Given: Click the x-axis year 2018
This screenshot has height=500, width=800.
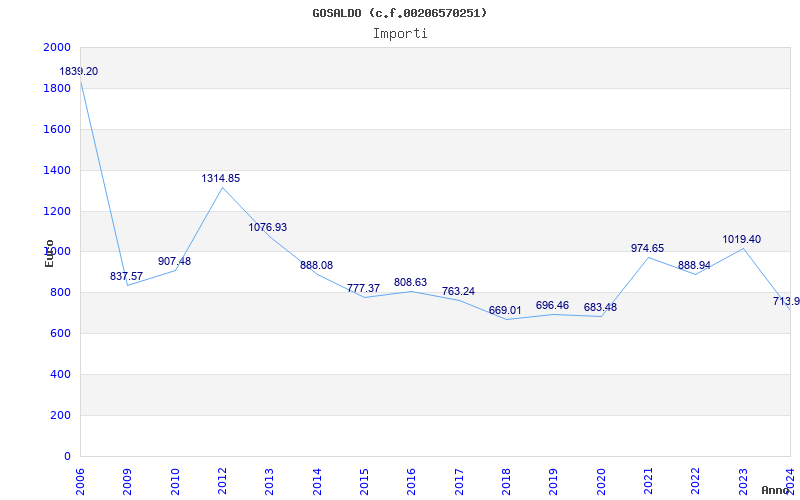Looking at the screenshot, I should point(506,482).
